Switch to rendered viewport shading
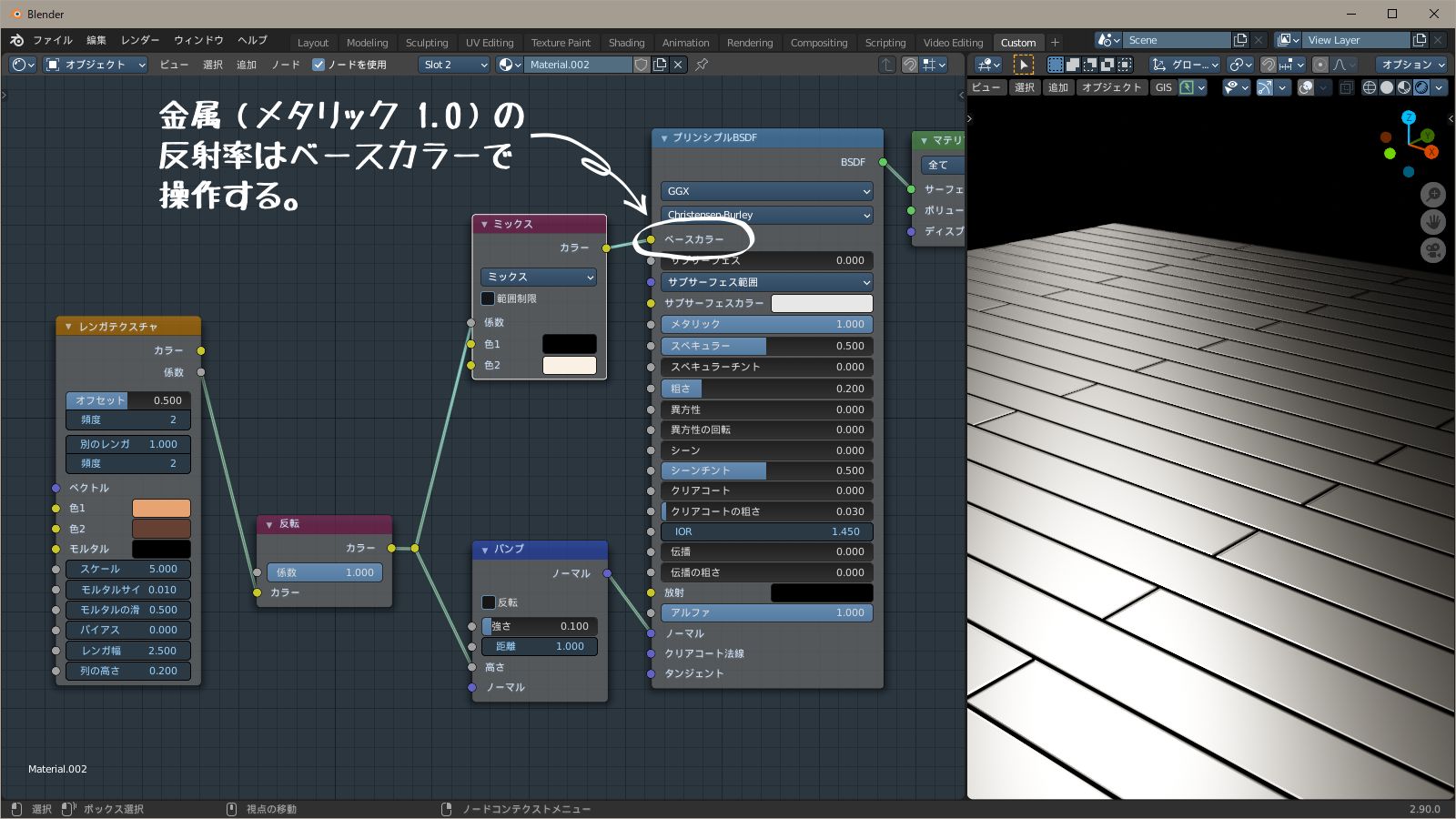Image resolution: width=1456 pixels, height=819 pixels. tap(1421, 87)
